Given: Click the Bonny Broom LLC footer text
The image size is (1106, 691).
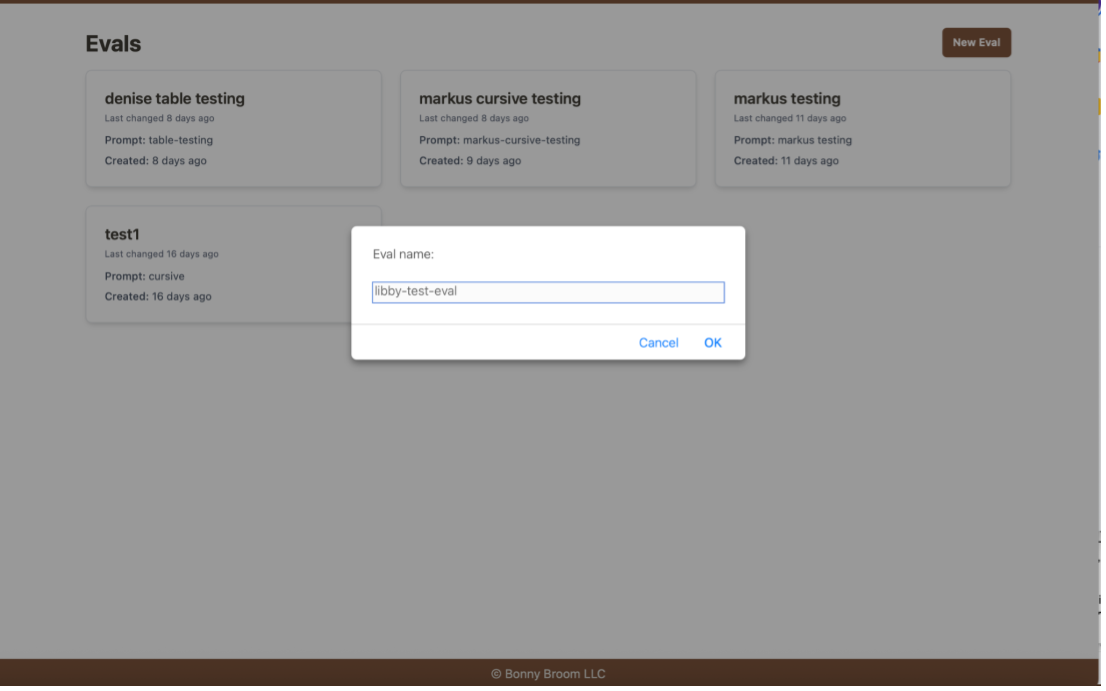Looking at the screenshot, I should (548, 674).
